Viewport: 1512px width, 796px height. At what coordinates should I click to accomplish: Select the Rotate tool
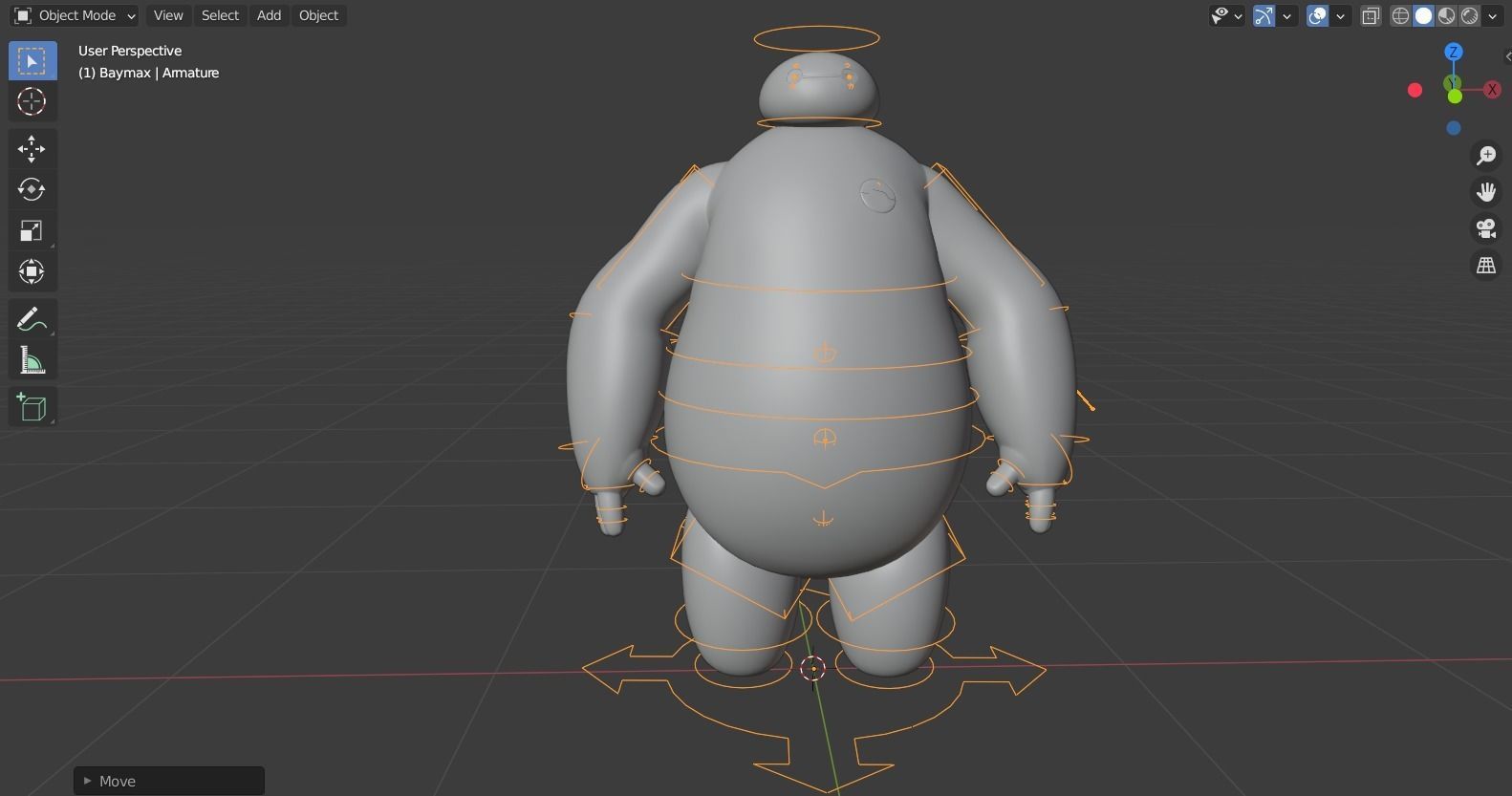pyautogui.click(x=32, y=189)
